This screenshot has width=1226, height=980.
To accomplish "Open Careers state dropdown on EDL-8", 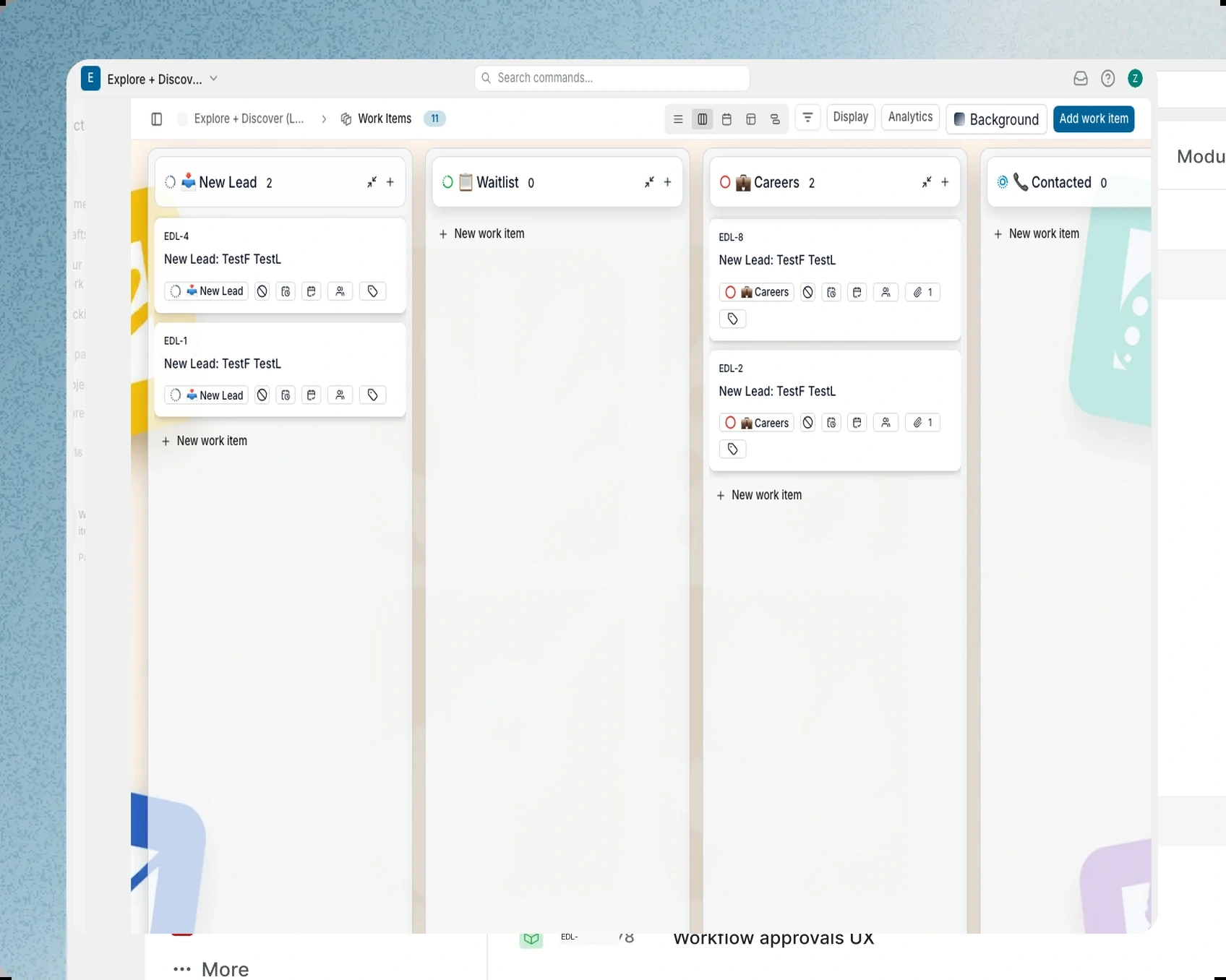I will [x=756, y=292].
